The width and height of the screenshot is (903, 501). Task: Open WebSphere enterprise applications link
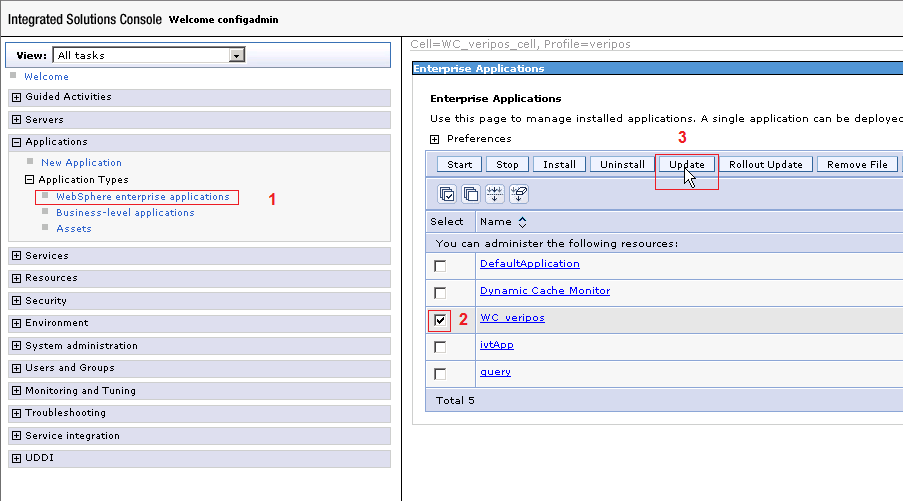click(x=142, y=197)
